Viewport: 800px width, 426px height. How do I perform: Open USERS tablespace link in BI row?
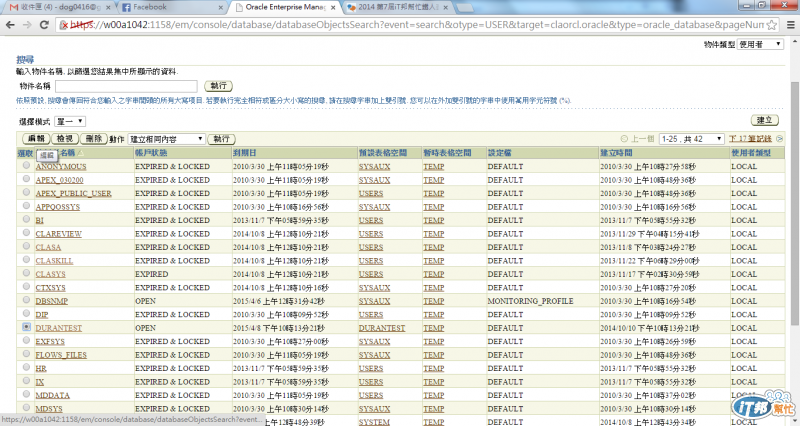point(371,220)
